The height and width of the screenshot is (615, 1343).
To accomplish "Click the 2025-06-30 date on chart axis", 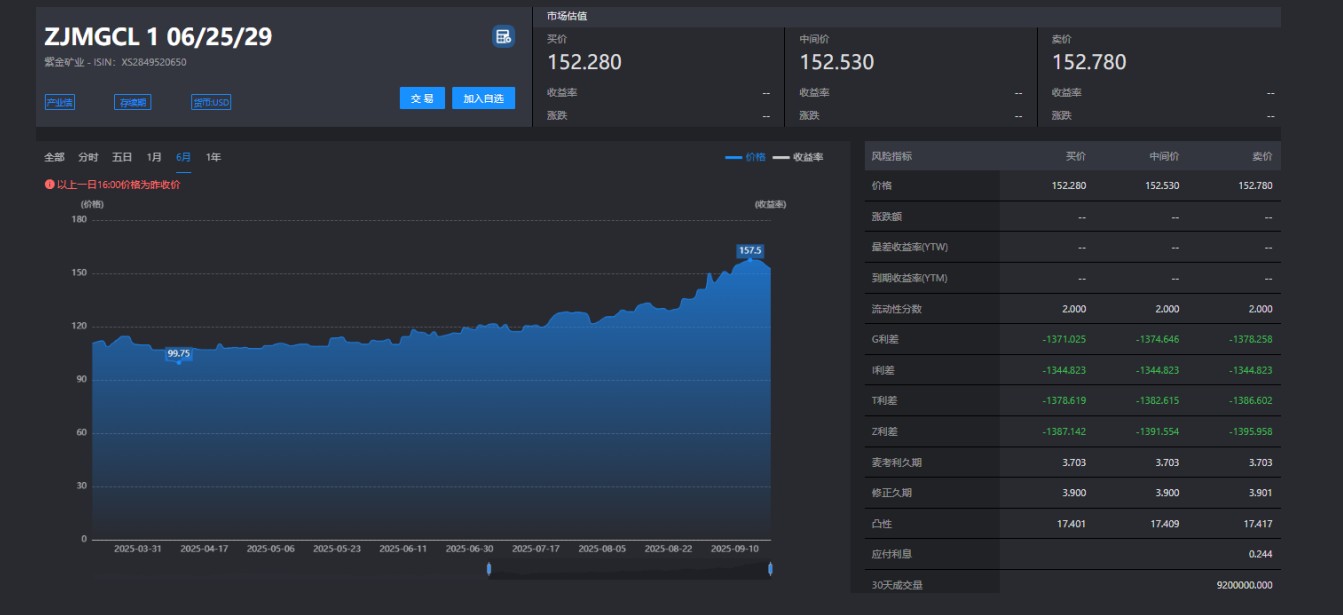I will click(x=469, y=548).
